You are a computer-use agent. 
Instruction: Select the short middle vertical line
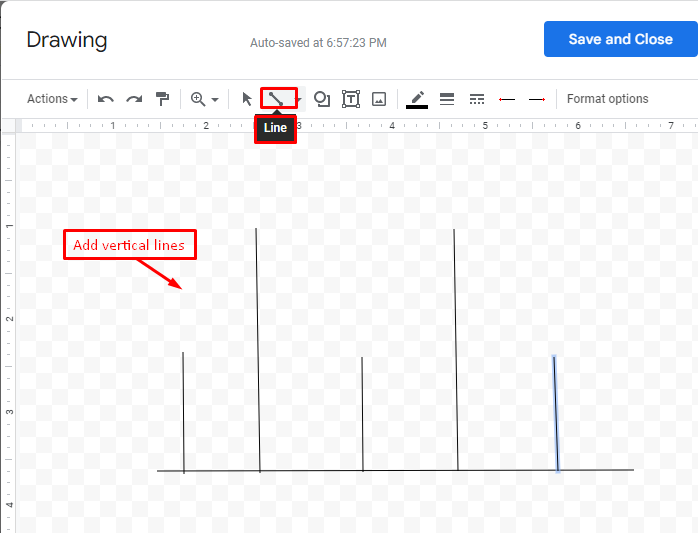coord(362,414)
